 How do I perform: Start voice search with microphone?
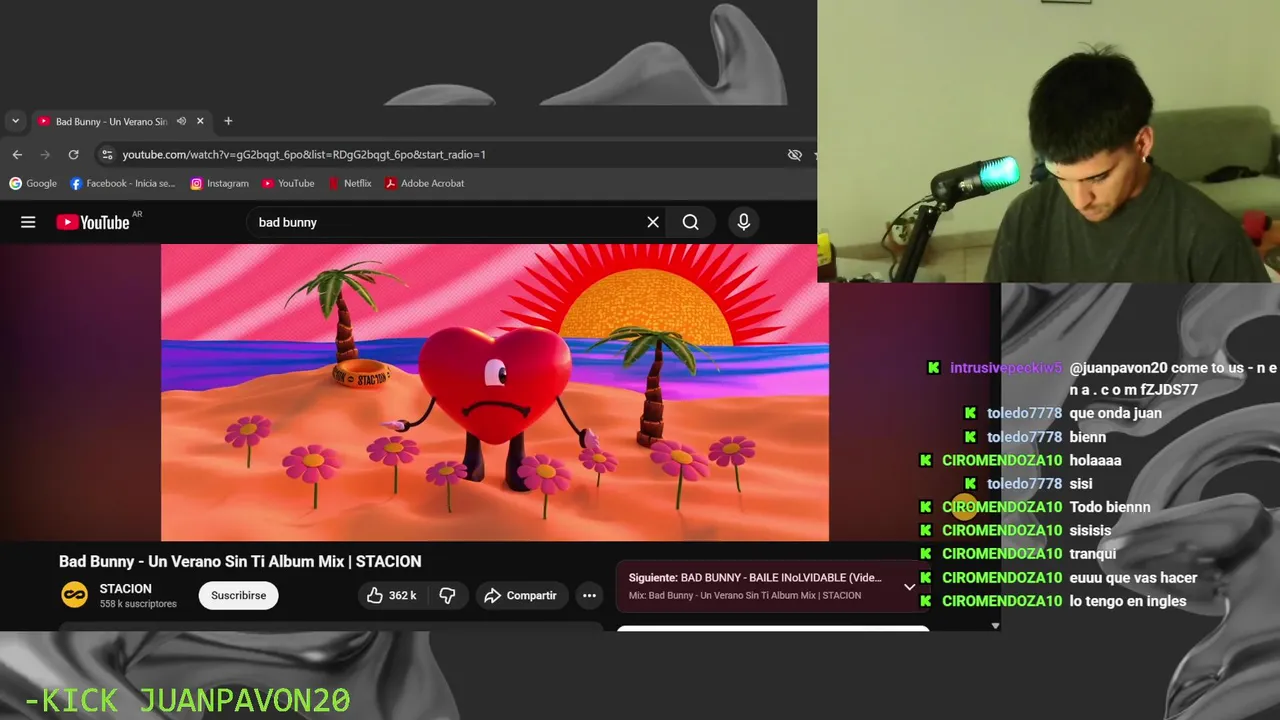click(x=743, y=222)
